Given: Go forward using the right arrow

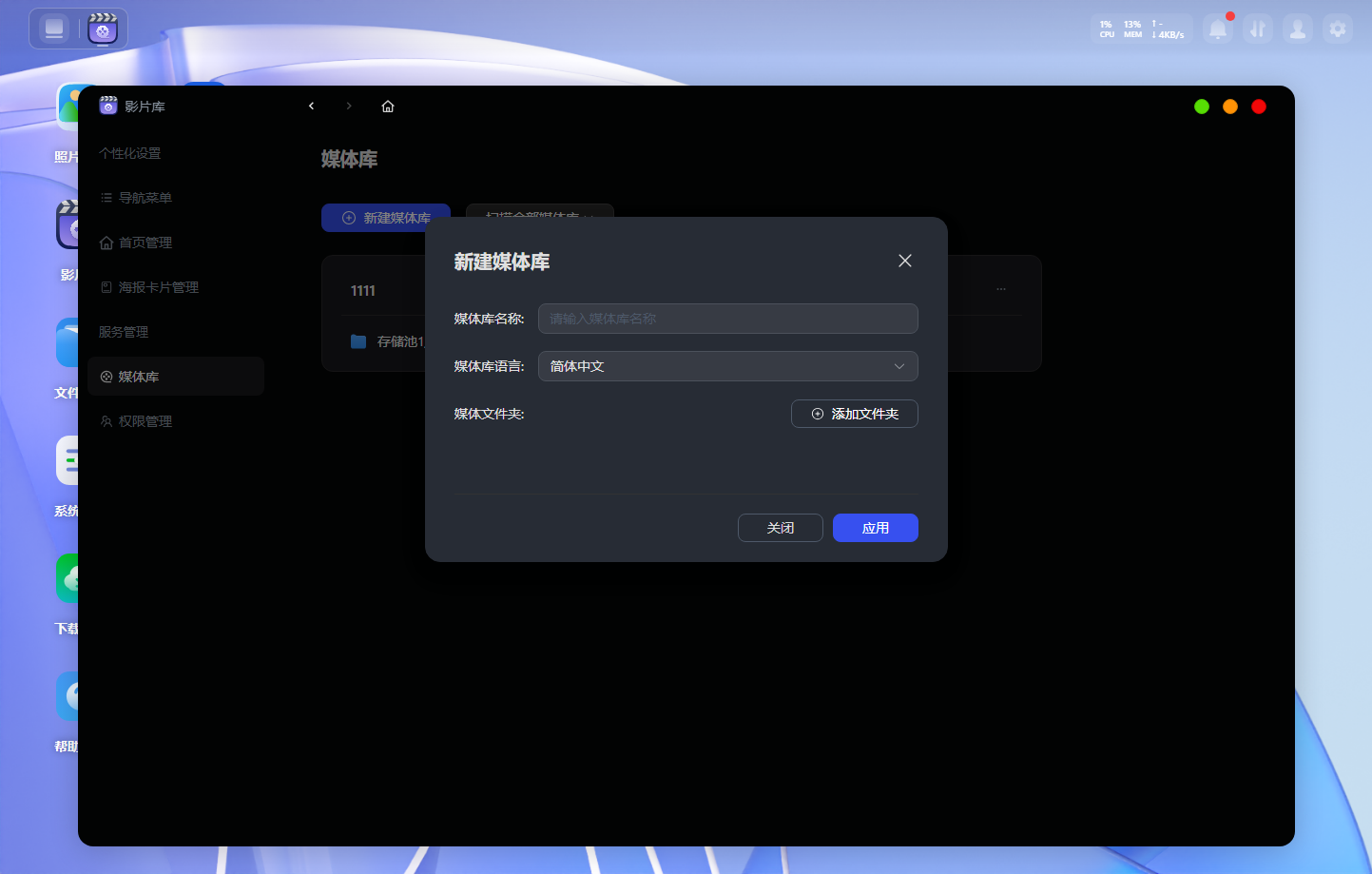Looking at the screenshot, I should click(x=349, y=107).
